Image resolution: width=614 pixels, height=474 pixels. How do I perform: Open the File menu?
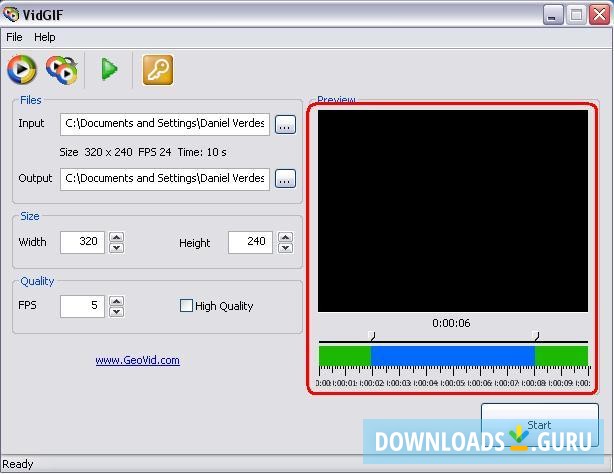pyautogui.click(x=14, y=37)
